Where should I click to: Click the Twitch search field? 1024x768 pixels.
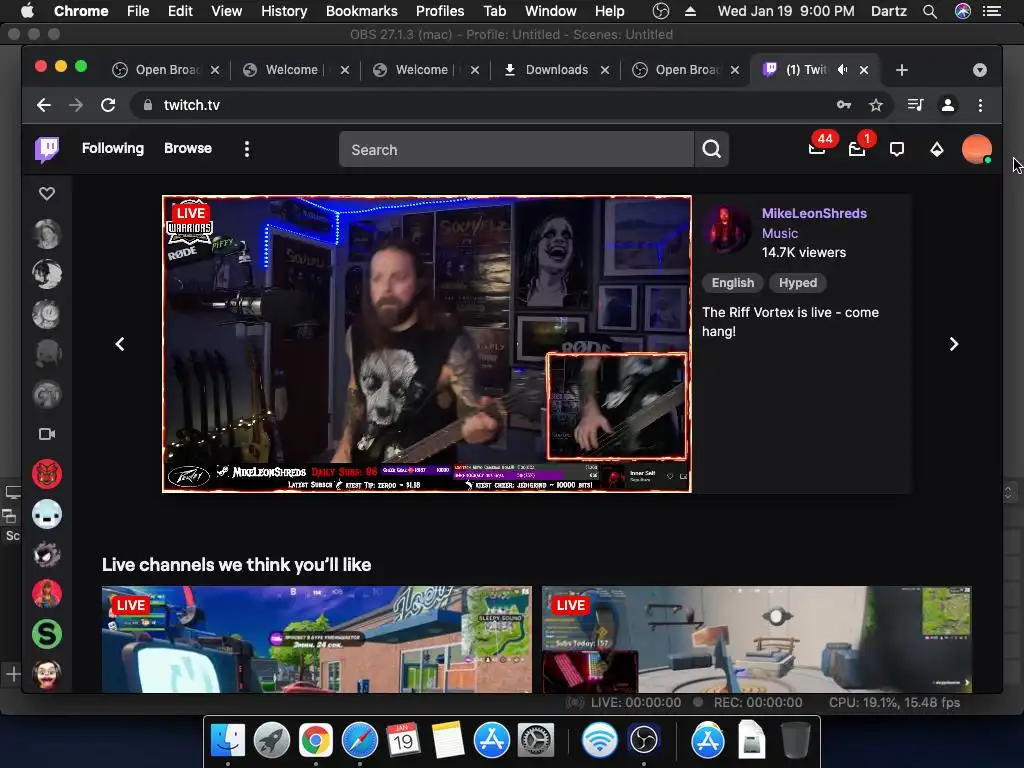coord(516,150)
